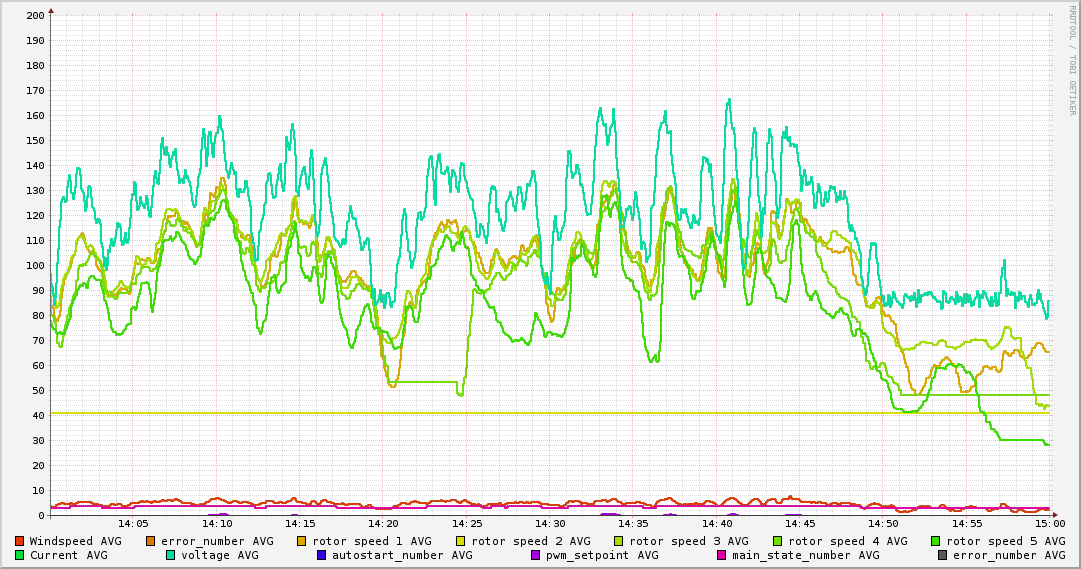Select the 'pwm_setpoint AVG' legend label
The image size is (1081, 569).
click(605, 556)
